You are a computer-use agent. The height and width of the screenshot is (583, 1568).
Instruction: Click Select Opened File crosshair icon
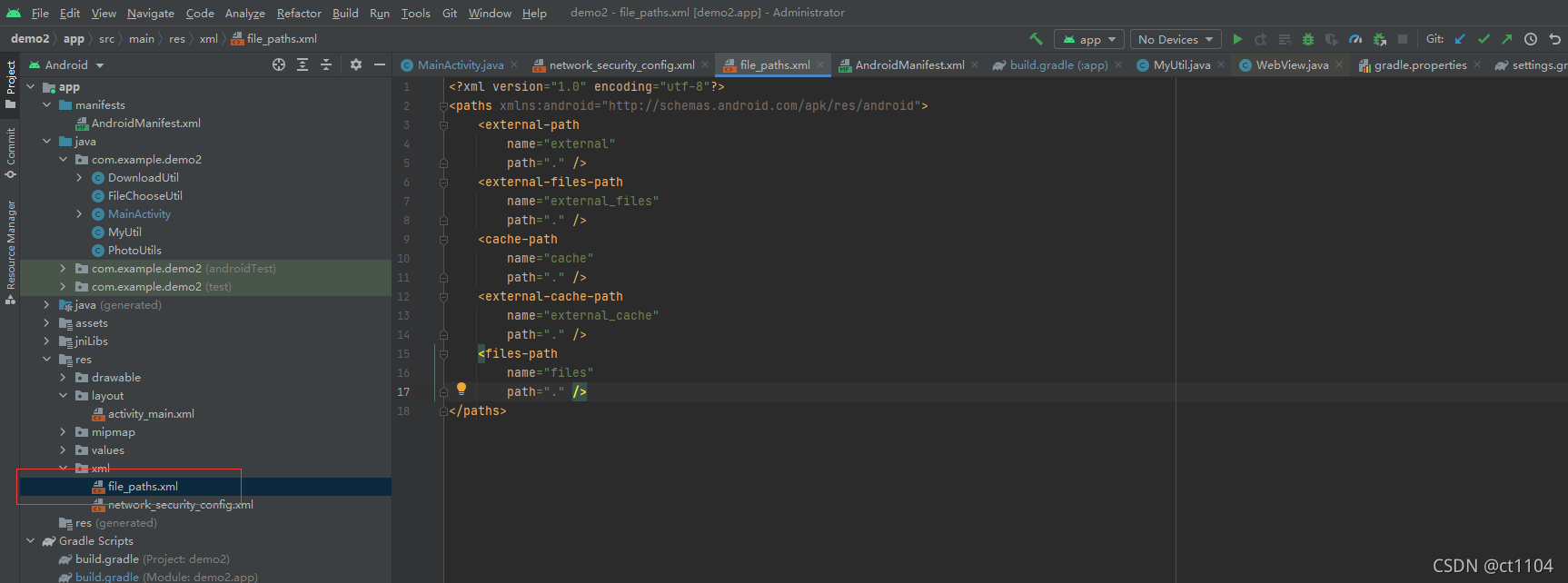coord(279,64)
